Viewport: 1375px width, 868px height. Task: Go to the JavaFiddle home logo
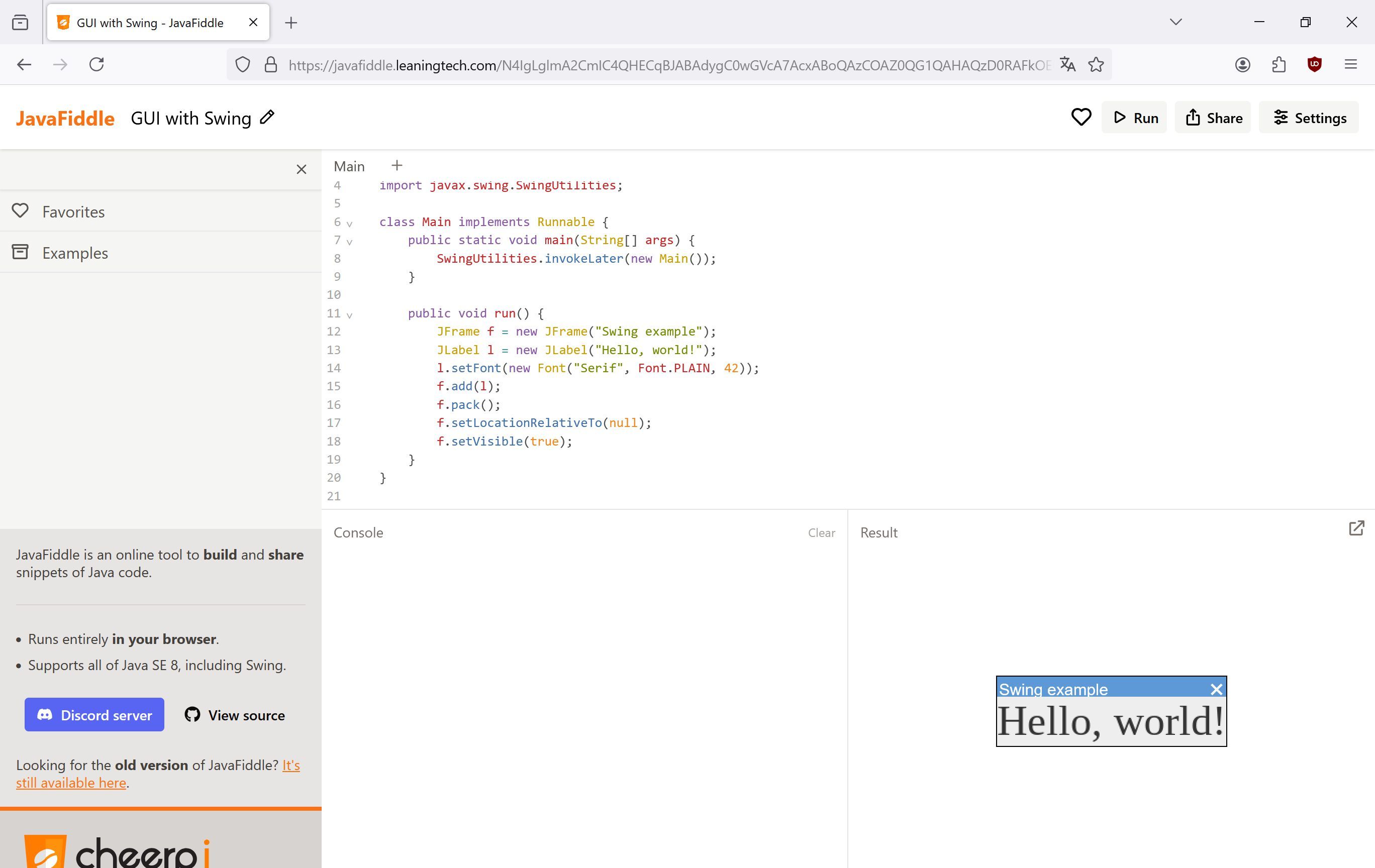(x=65, y=118)
